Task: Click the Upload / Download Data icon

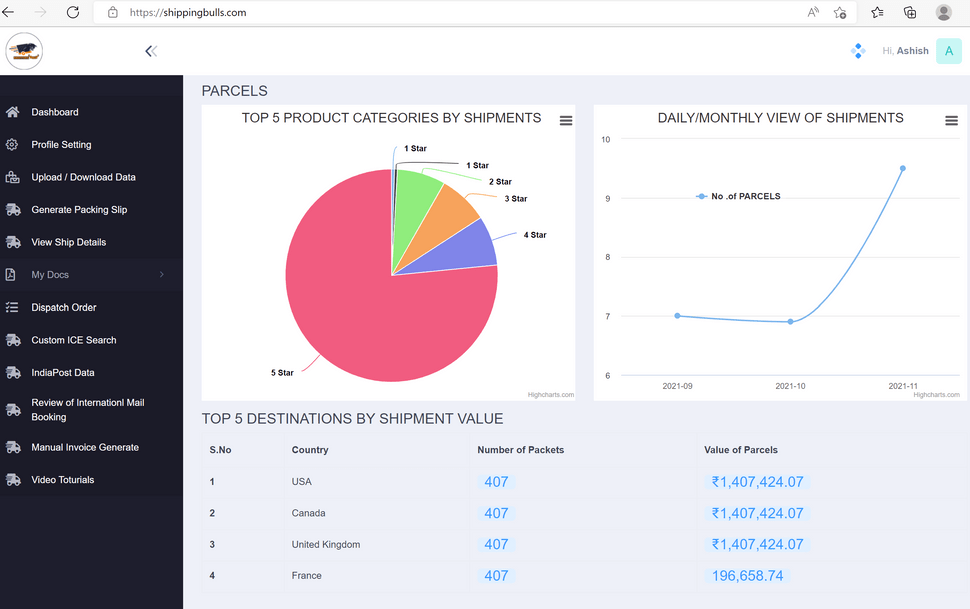Action: coord(12,178)
